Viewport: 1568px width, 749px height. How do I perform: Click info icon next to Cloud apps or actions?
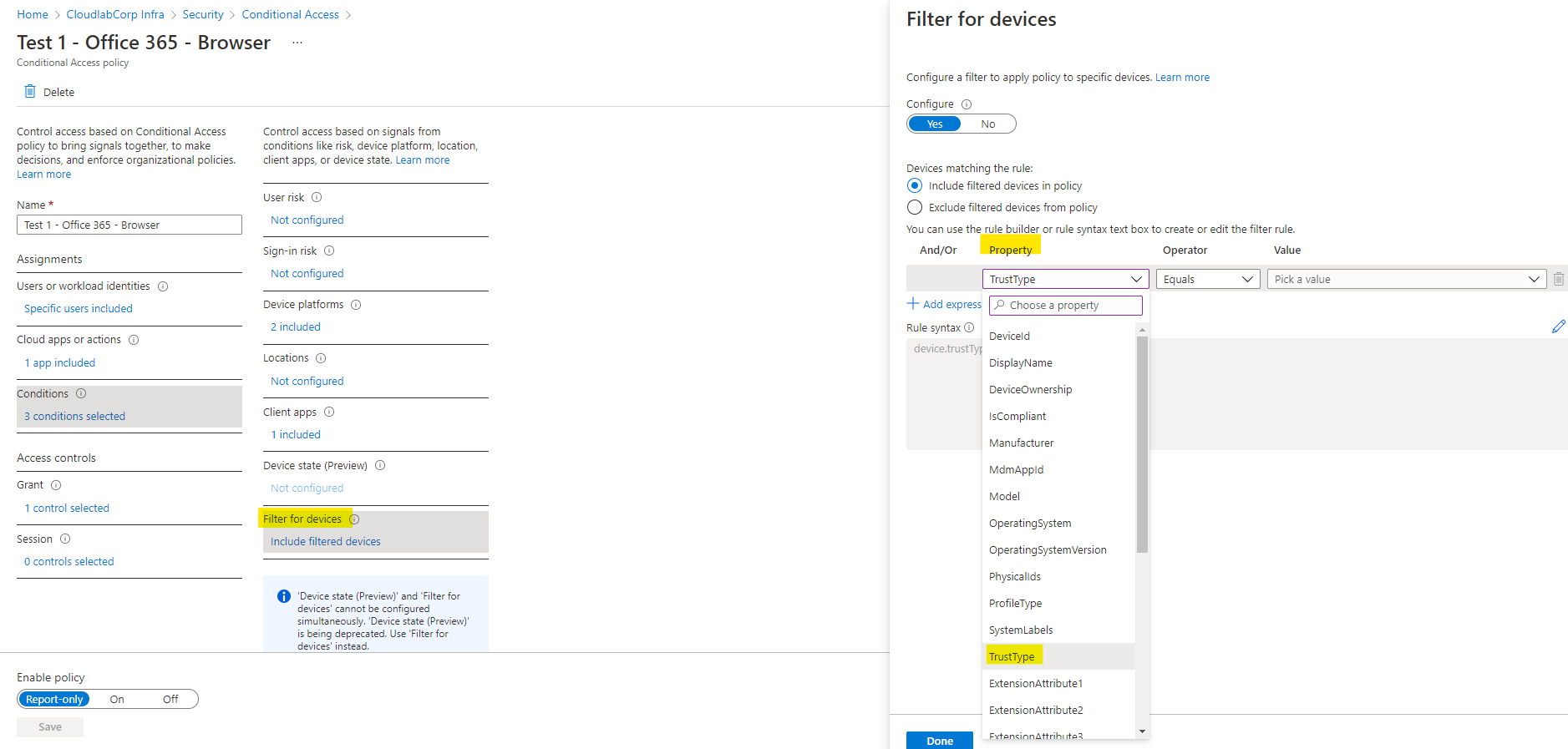(x=134, y=340)
